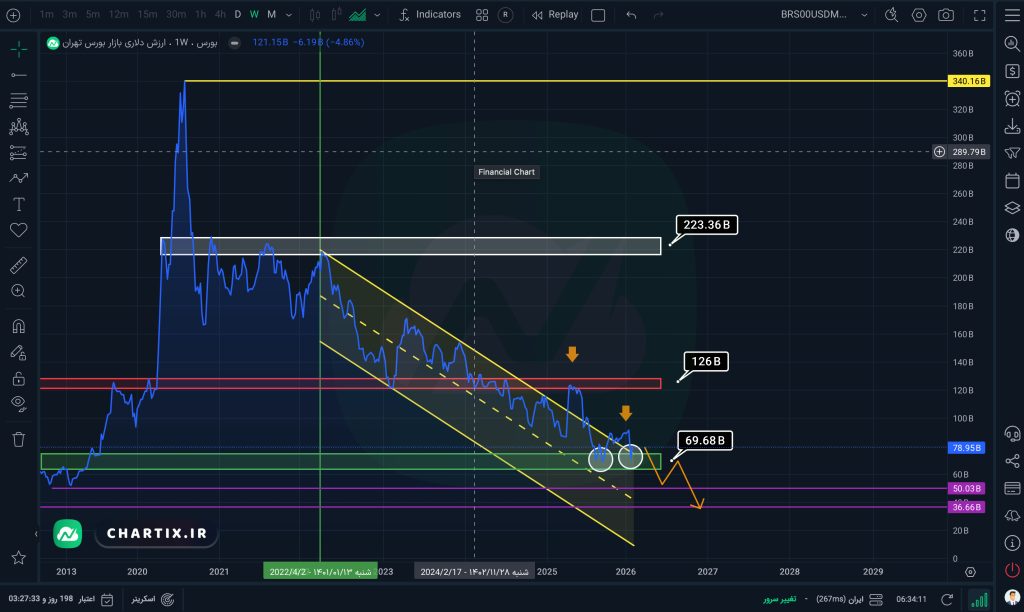Viewport: 1024px width, 612px height.
Task: Select the monthly M timeframe
Action: click(x=271, y=15)
